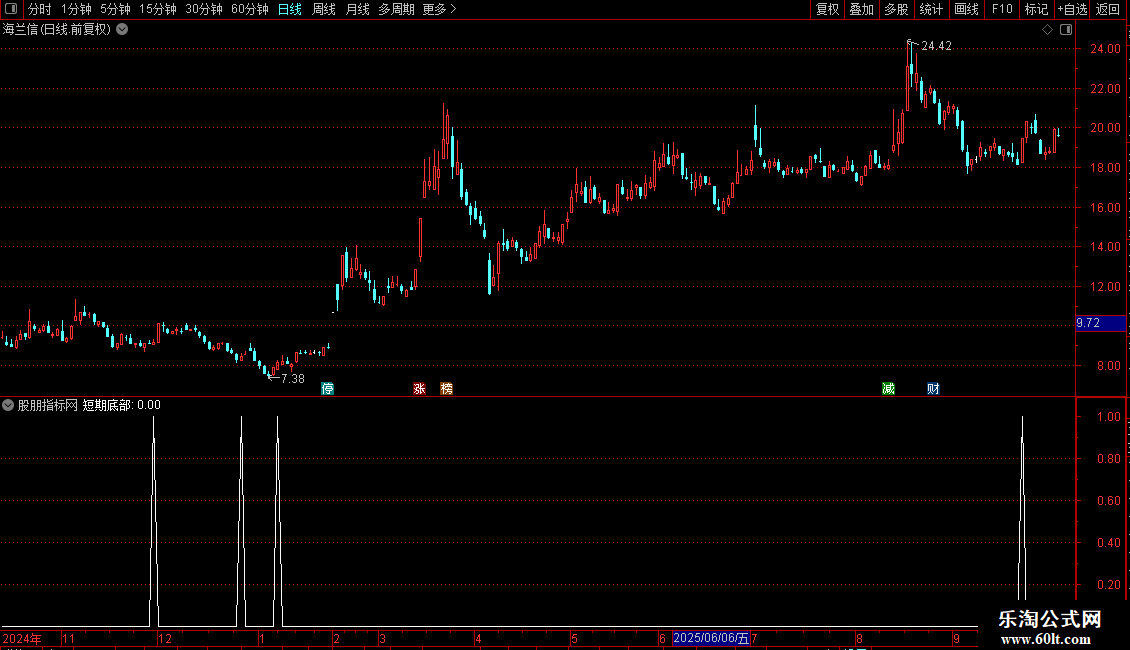The image size is (1130, 650).
Task: Click the 2025/06/06/五 date label
Action: pyautogui.click(x=711, y=638)
